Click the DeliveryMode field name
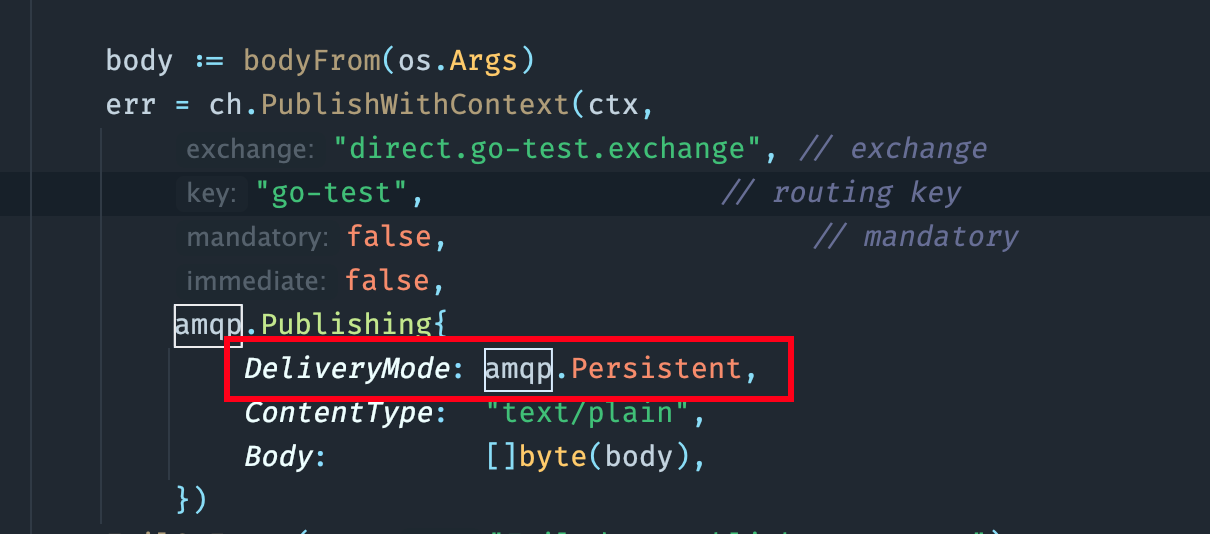Screen dimensions: 1210x534 coord(347,369)
